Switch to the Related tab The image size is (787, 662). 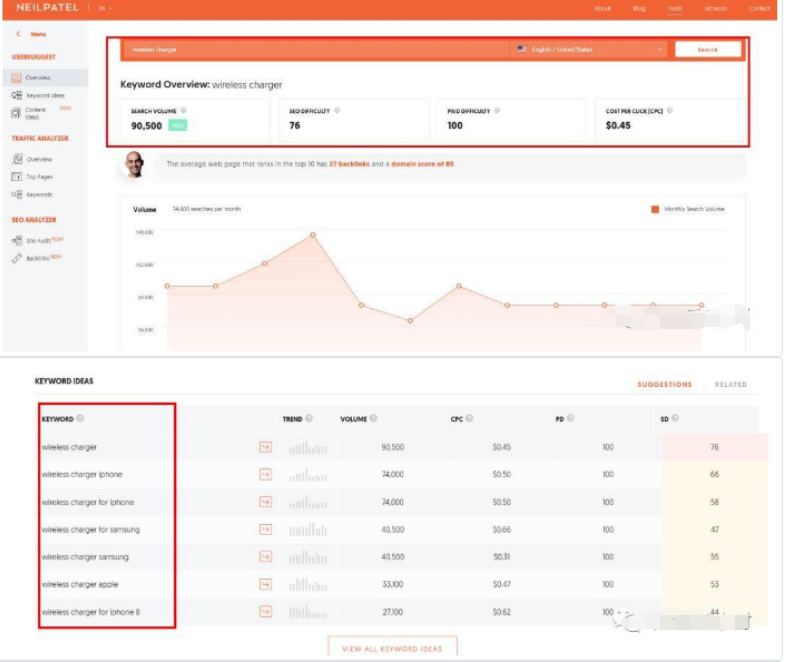pyautogui.click(x=730, y=384)
